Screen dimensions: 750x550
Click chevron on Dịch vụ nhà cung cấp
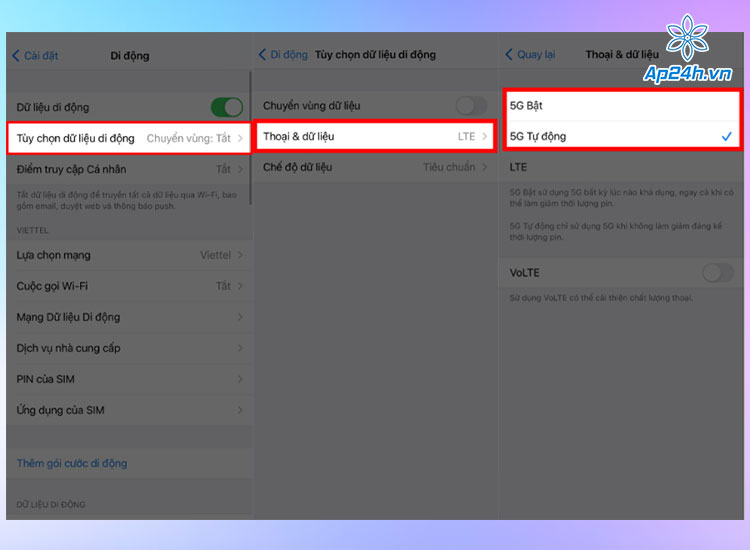pos(240,348)
